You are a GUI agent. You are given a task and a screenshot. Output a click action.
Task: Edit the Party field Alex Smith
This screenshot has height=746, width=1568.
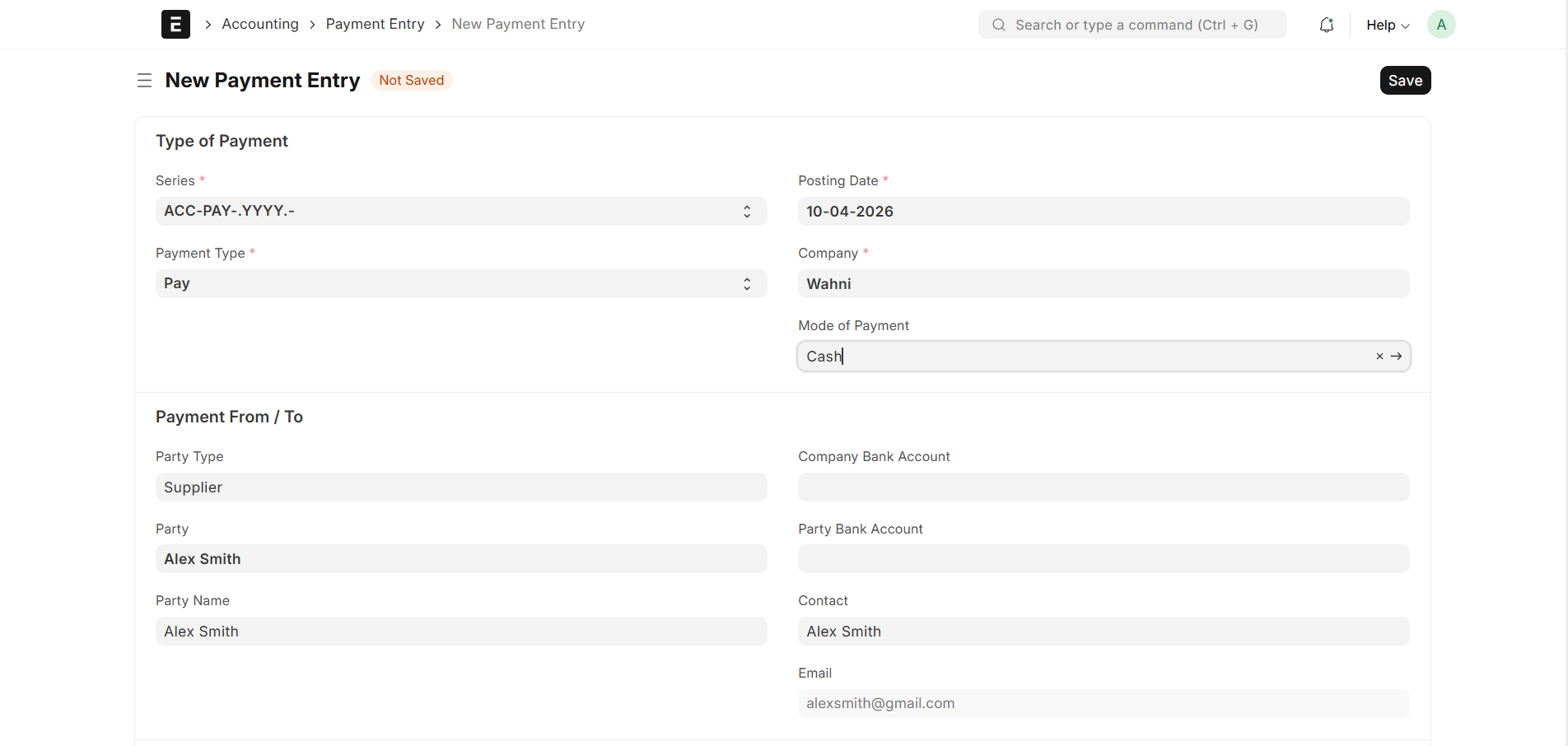pyautogui.click(x=461, y=558)
